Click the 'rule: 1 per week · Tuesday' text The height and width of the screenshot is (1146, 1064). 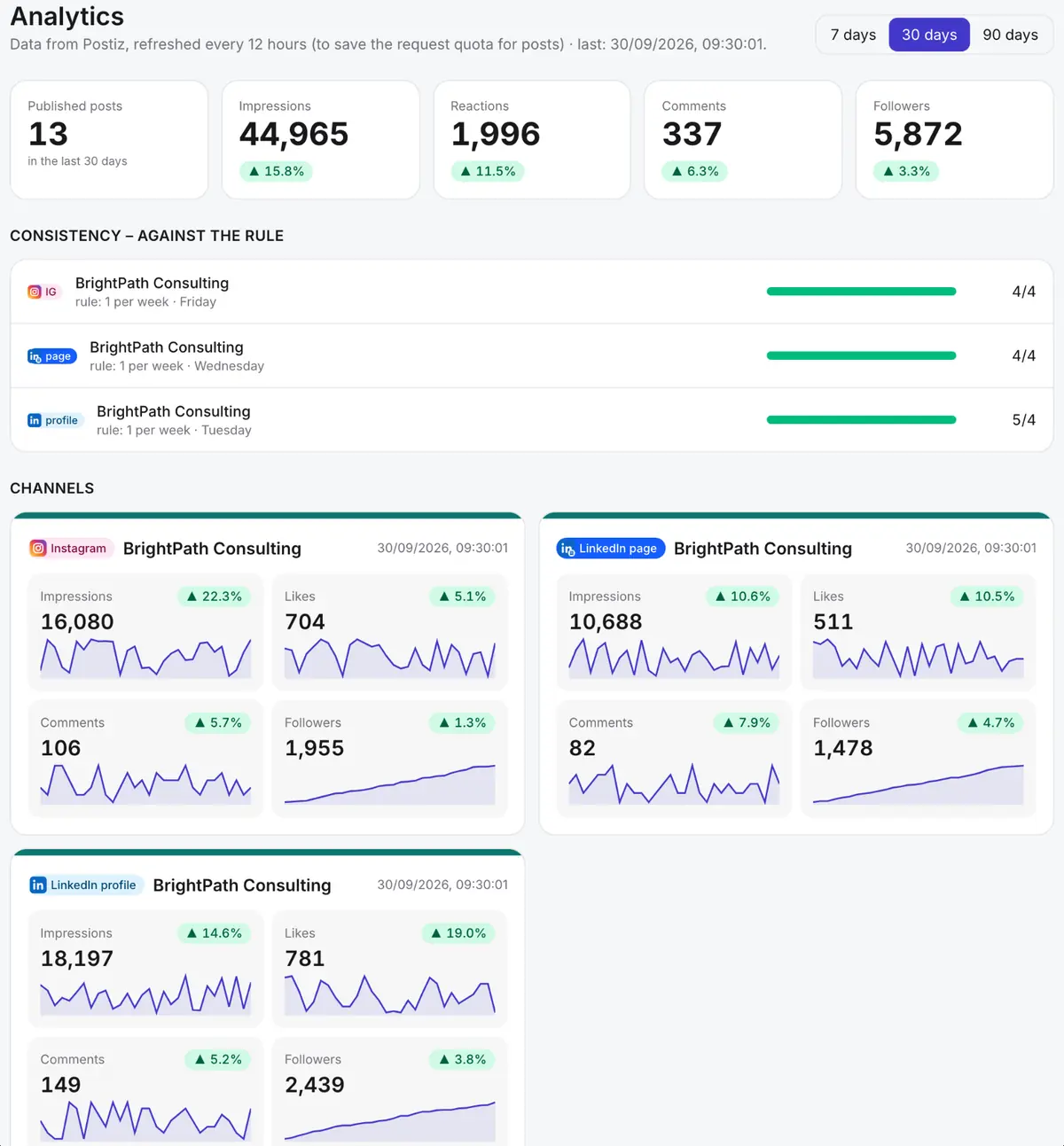tap(174, 431)
